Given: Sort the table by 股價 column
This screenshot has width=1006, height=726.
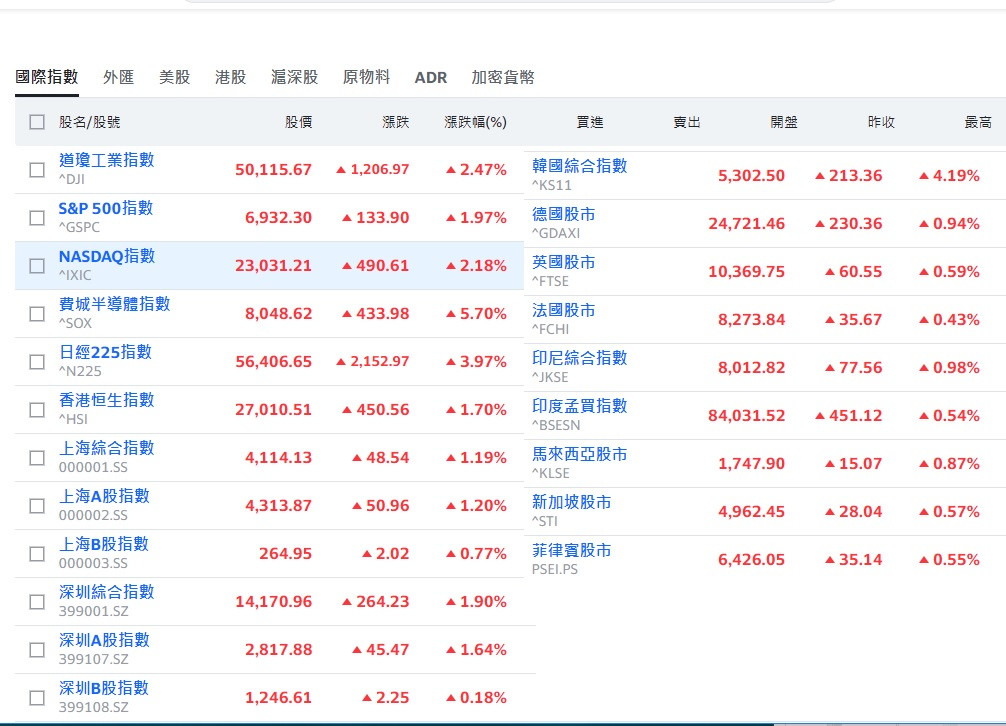Looking at the screenshot, I should click(x=298, y=122).
